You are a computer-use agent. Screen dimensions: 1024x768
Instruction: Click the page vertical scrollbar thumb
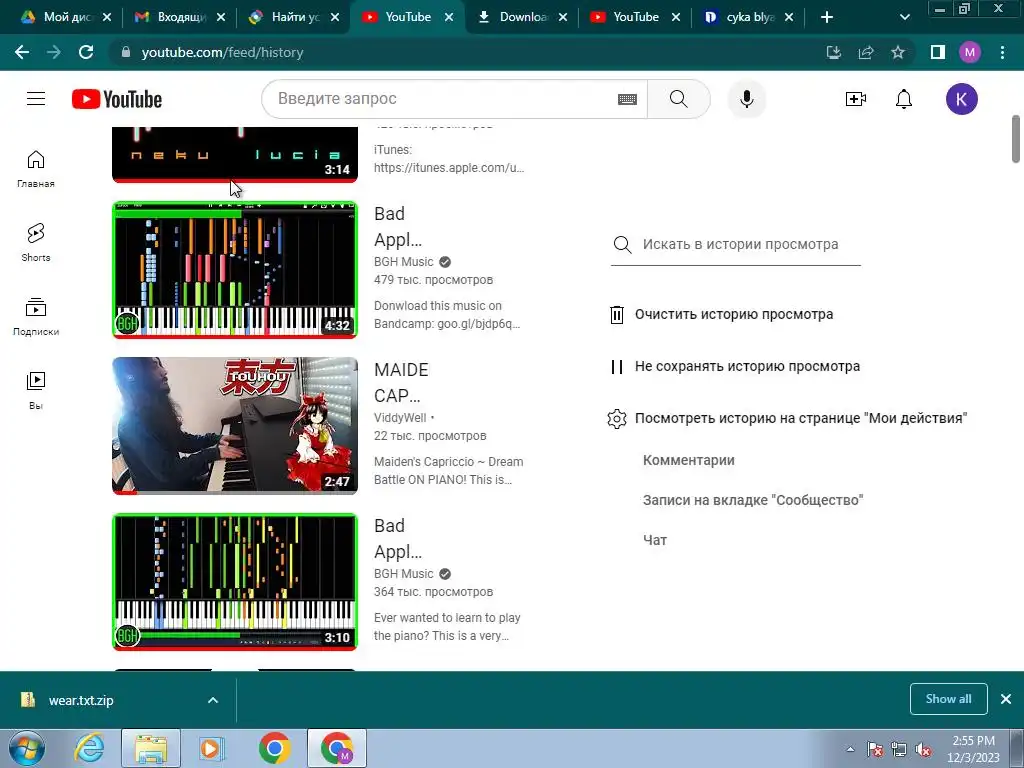(x=1016, y=138)
